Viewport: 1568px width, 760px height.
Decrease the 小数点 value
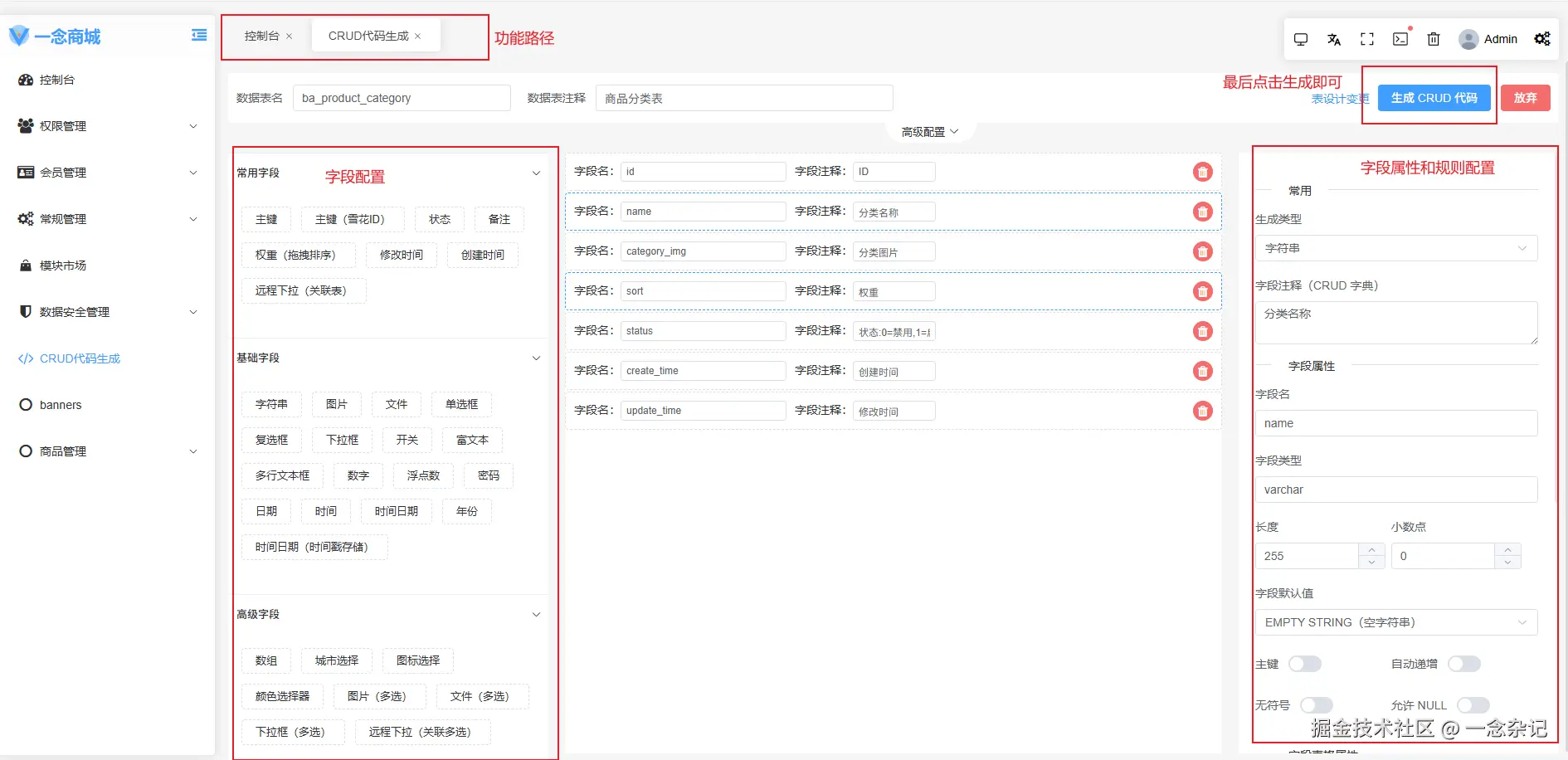(1508, 563)
